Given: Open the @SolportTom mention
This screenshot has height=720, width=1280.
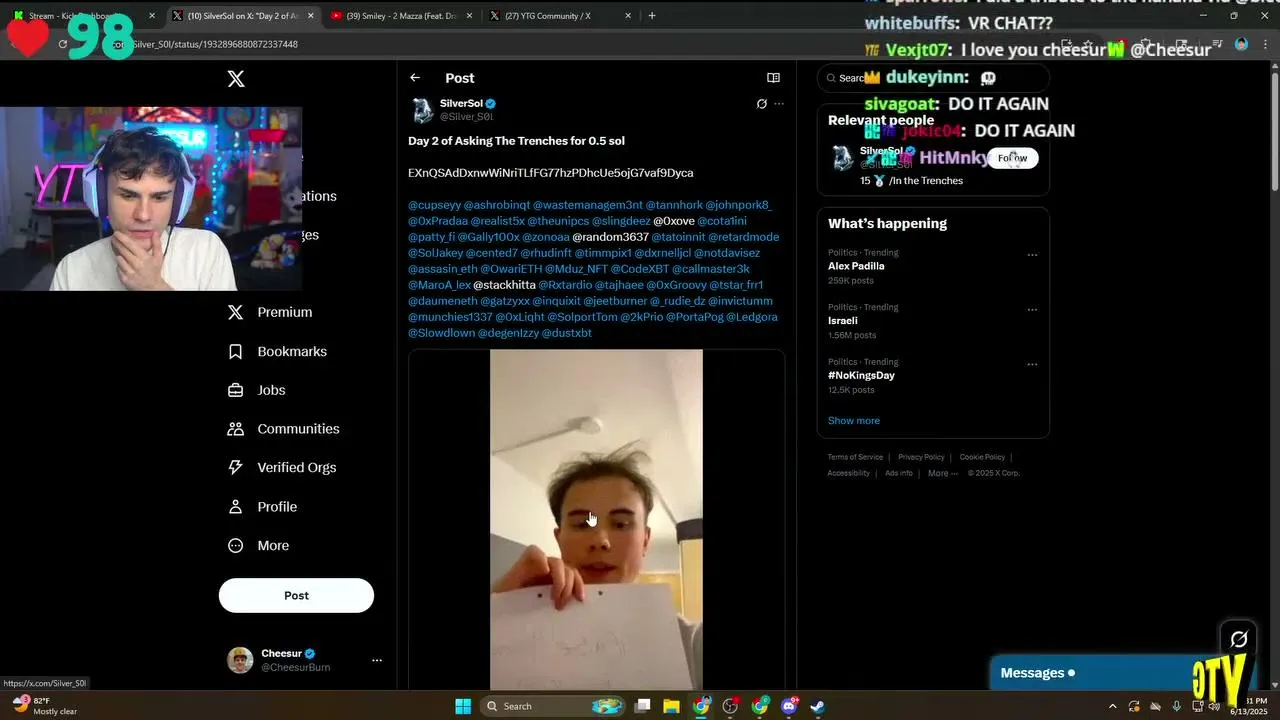Looking at the screenshot, I should coord(582,317).
